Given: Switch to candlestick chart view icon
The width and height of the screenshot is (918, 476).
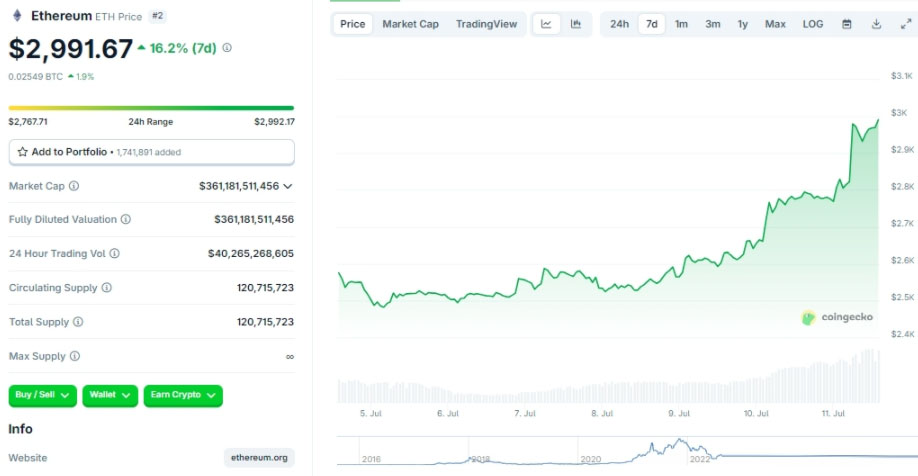Looking at the screenshot, I should pyautogui.click(x=576, y=24).
